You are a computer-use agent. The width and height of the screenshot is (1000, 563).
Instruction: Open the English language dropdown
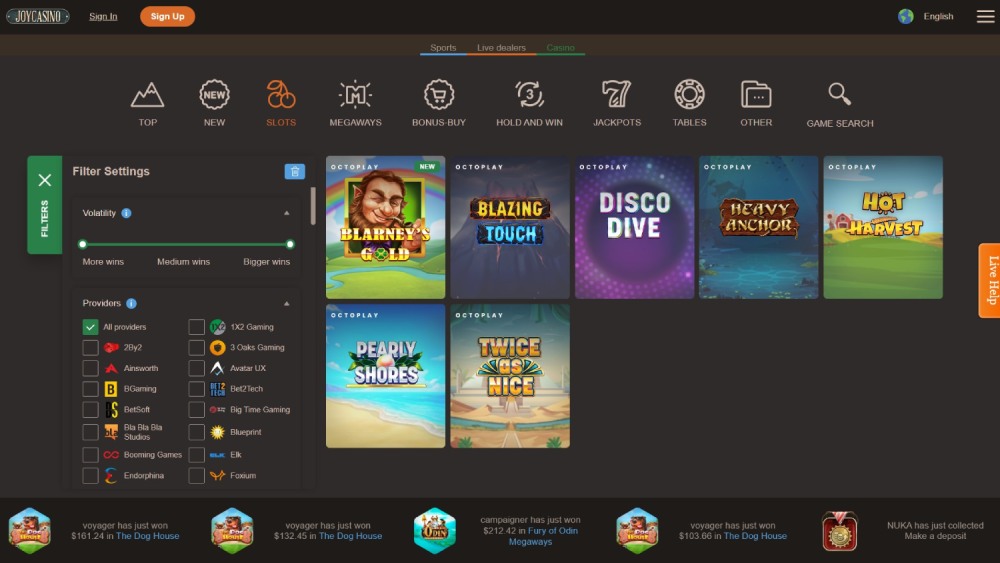[x=938, y=17]
